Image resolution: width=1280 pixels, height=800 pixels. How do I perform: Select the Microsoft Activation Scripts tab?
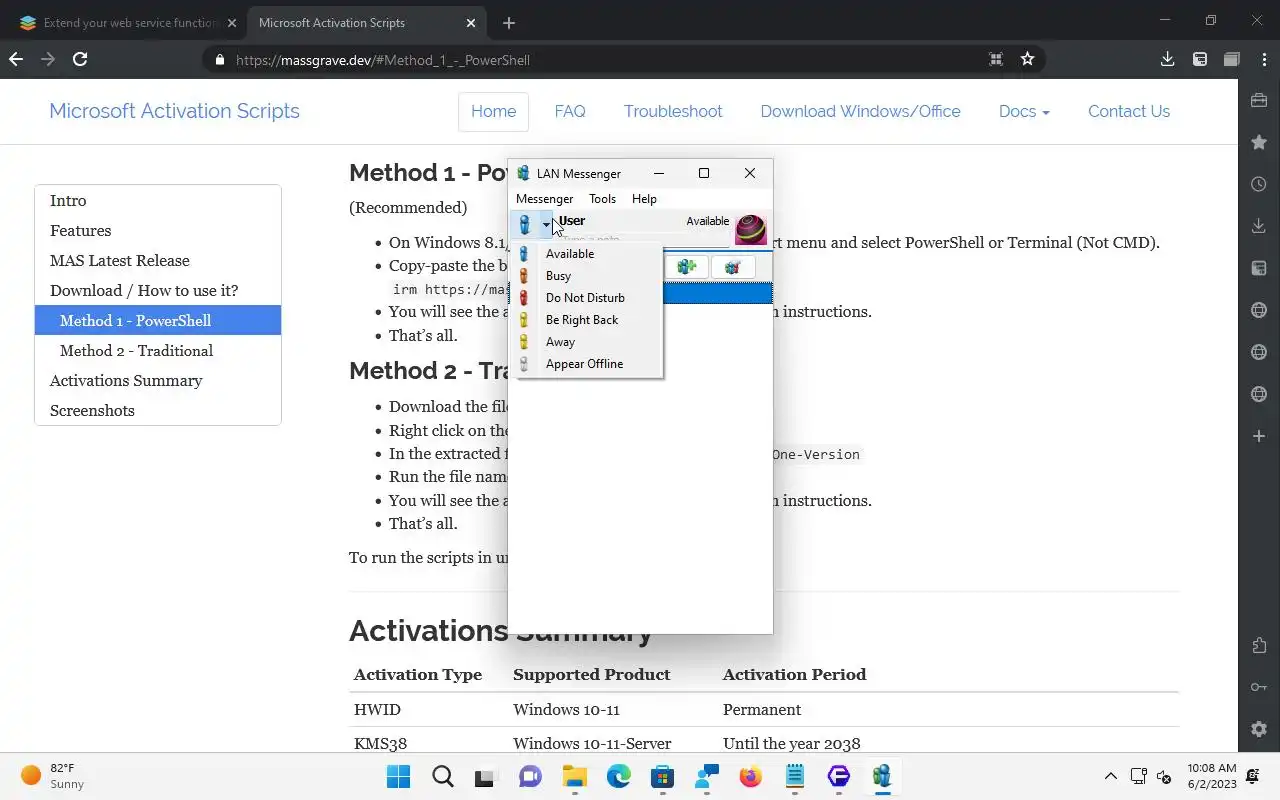tap(367, 22)
